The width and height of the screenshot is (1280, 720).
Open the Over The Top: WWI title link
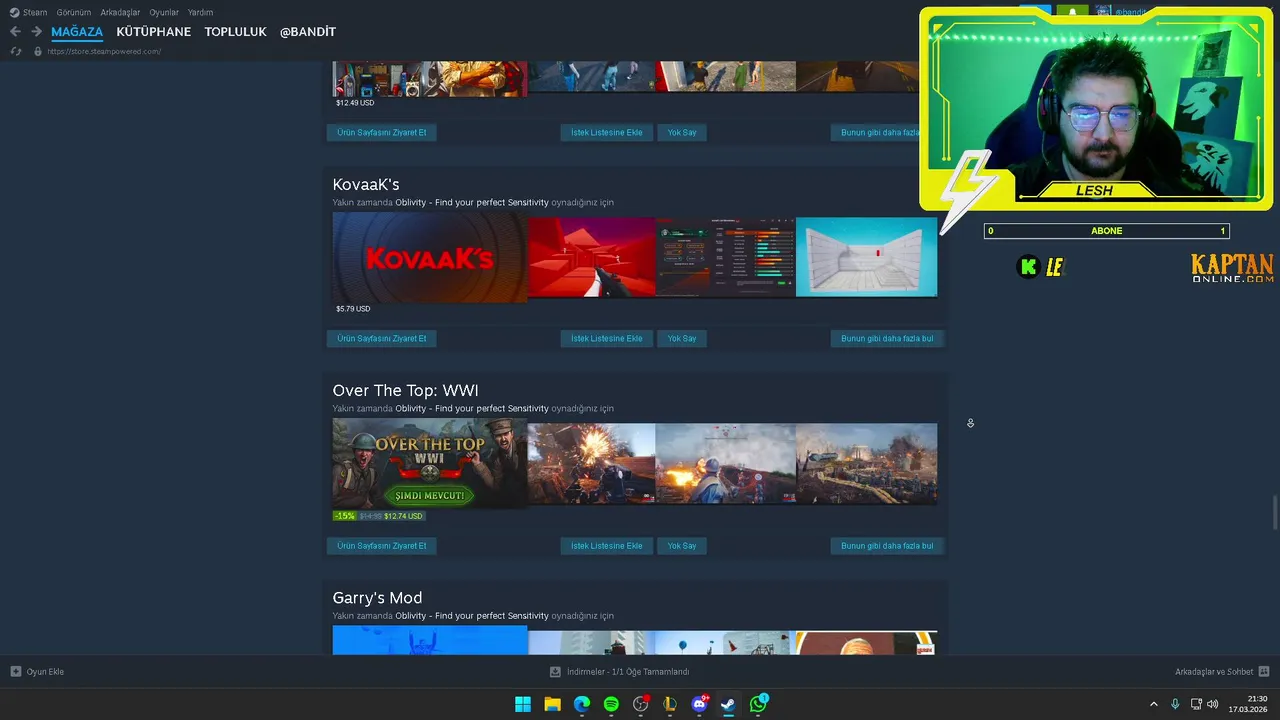click(405, 390)
